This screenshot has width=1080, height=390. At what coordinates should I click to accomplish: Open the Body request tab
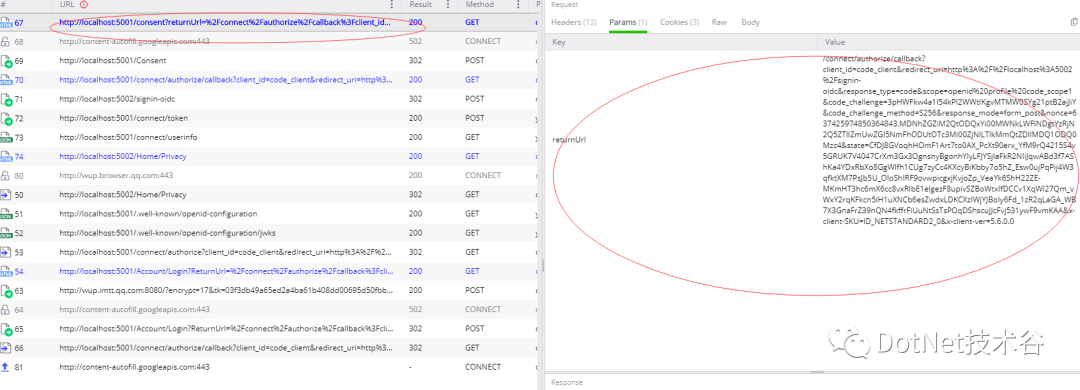pos(750,23)
